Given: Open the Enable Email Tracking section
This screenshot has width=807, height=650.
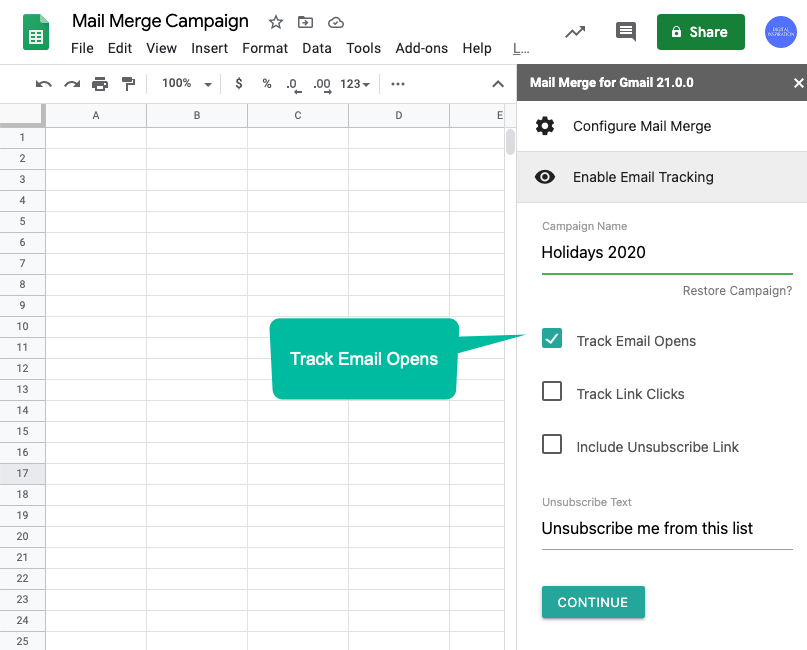Looking at the screenshot, I should pyautogui.click(x=662, y=177).
